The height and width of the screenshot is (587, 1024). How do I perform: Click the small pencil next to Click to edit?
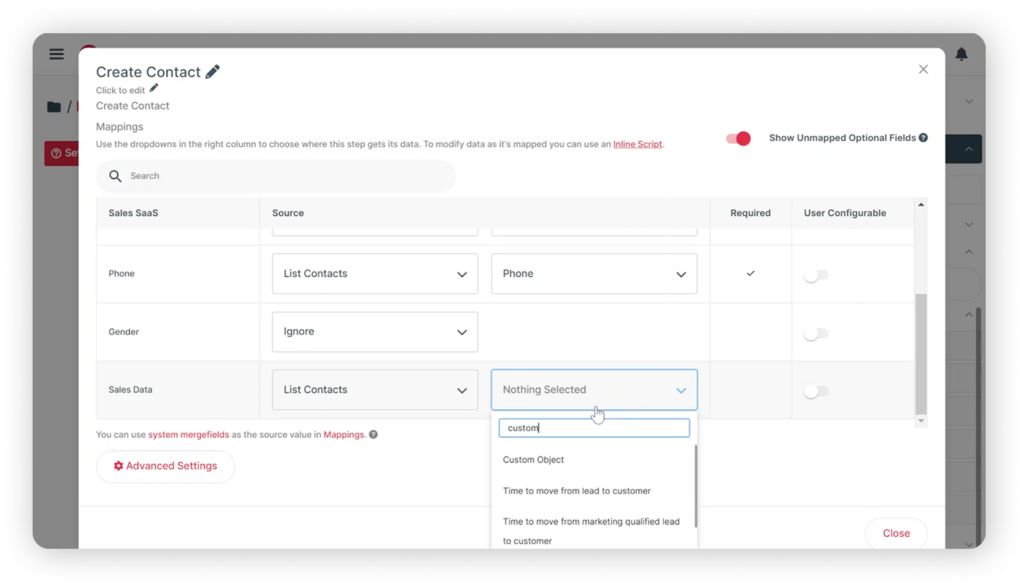[x=153, y=88]
